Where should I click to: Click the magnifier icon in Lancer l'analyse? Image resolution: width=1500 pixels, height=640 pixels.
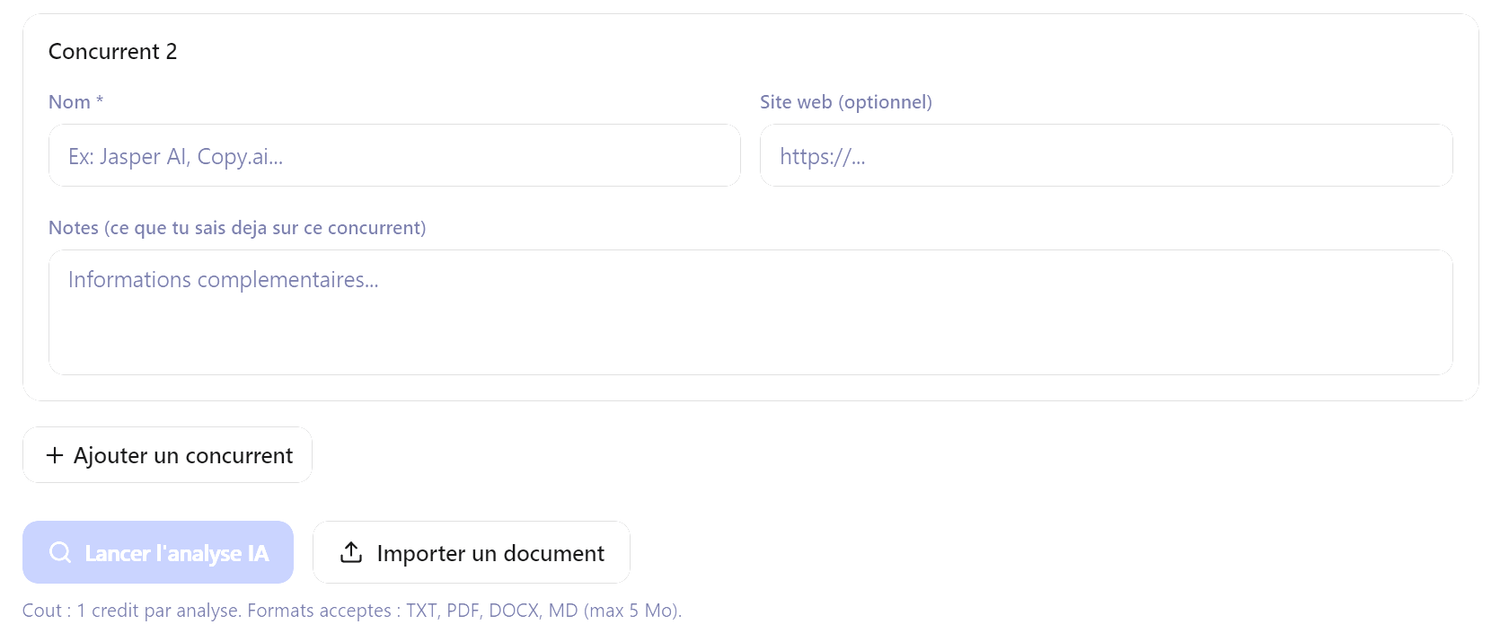pos(60,553)
